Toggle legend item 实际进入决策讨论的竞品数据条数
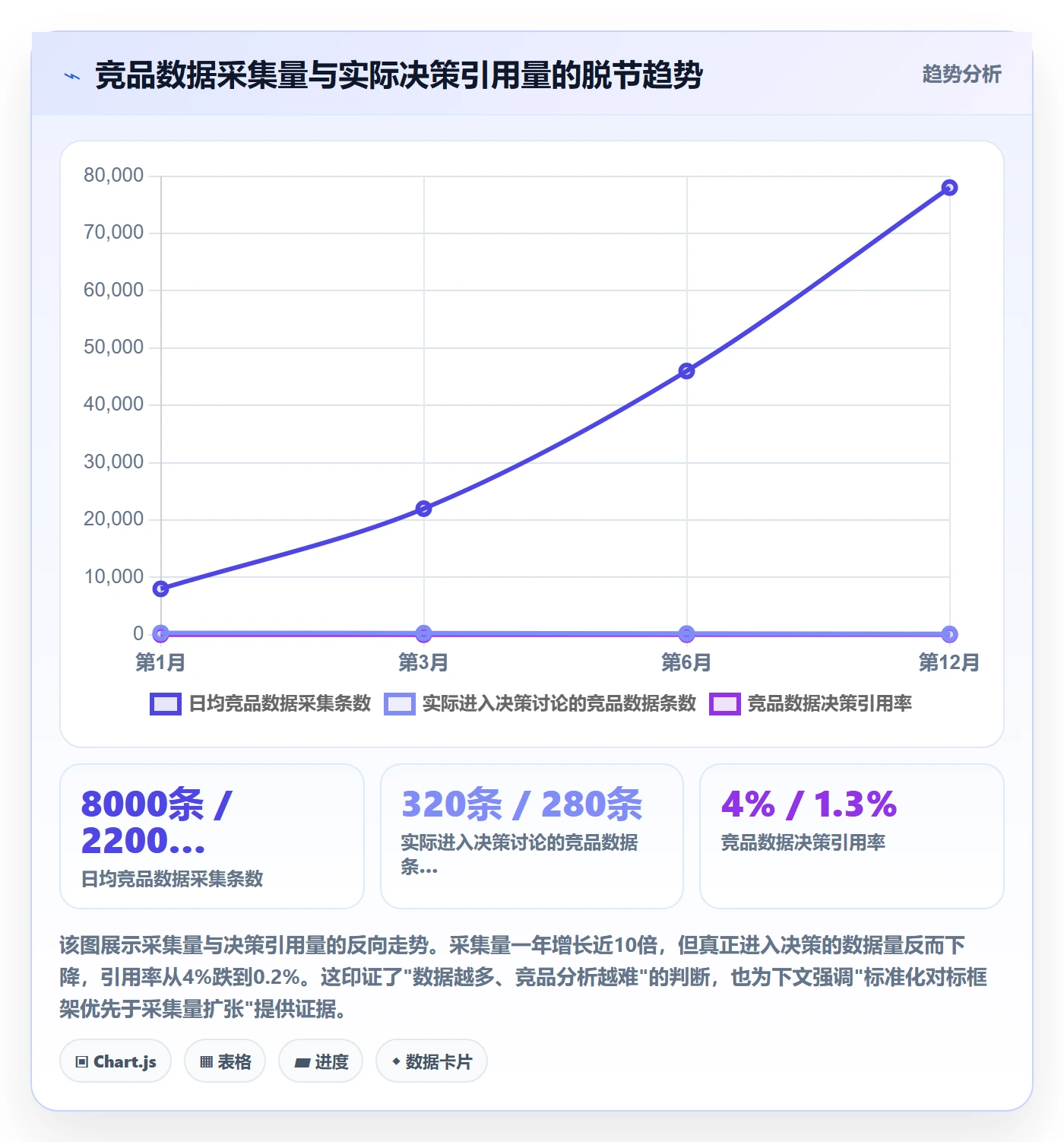This screenshot has height=1142, width=1064. click(540, 703)
